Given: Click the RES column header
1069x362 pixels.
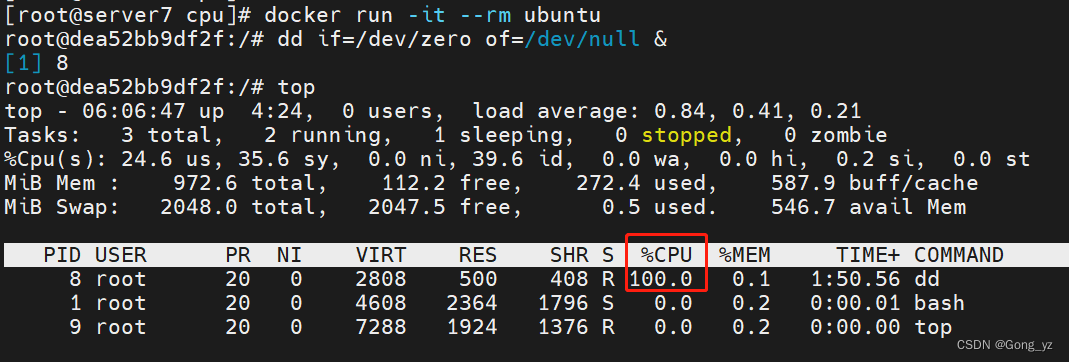Looking at the screenshot, I should pyautogui.click(x=478, y=255).
